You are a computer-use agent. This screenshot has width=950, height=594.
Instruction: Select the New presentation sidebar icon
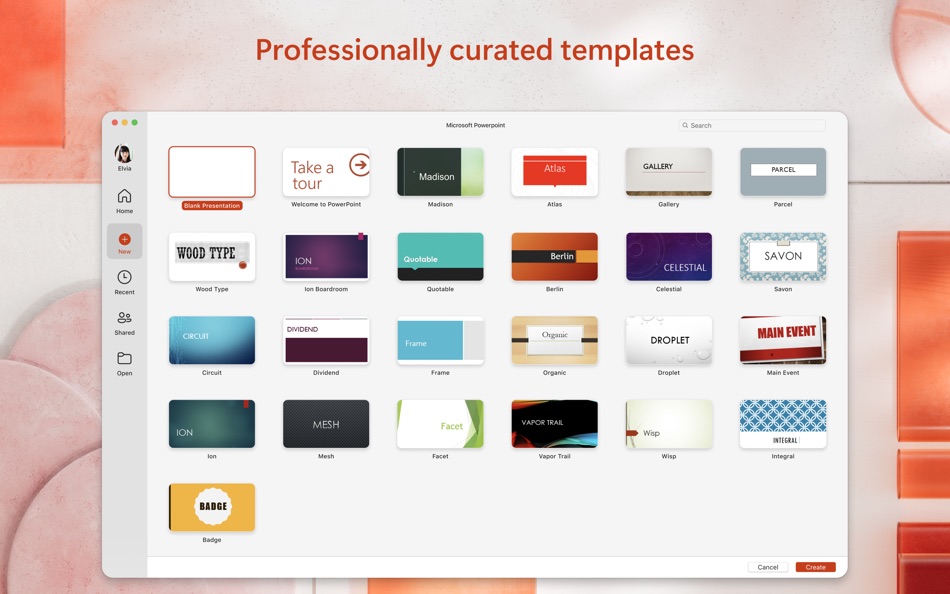point(124,241)
